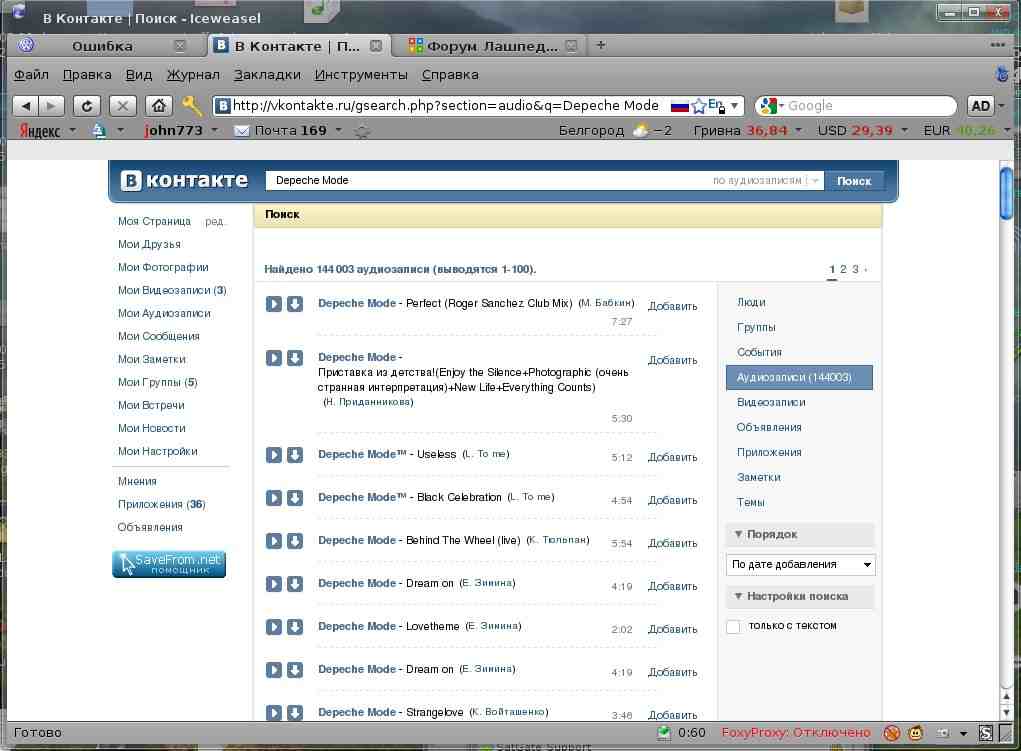The height and width of the screenshot is (751, 1021).
Task: Play Perfect (Roger Sanchez Club Mix) track
Action: [273, 304]
